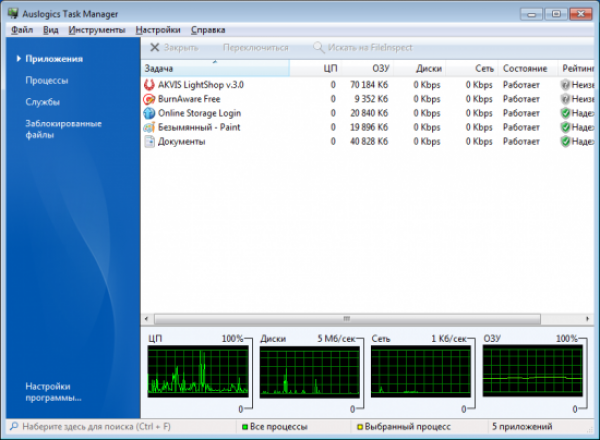Viewport: 600px width, 440px height.
Task: Select Приложения in the sidebar
Action: tap(54, 59)
